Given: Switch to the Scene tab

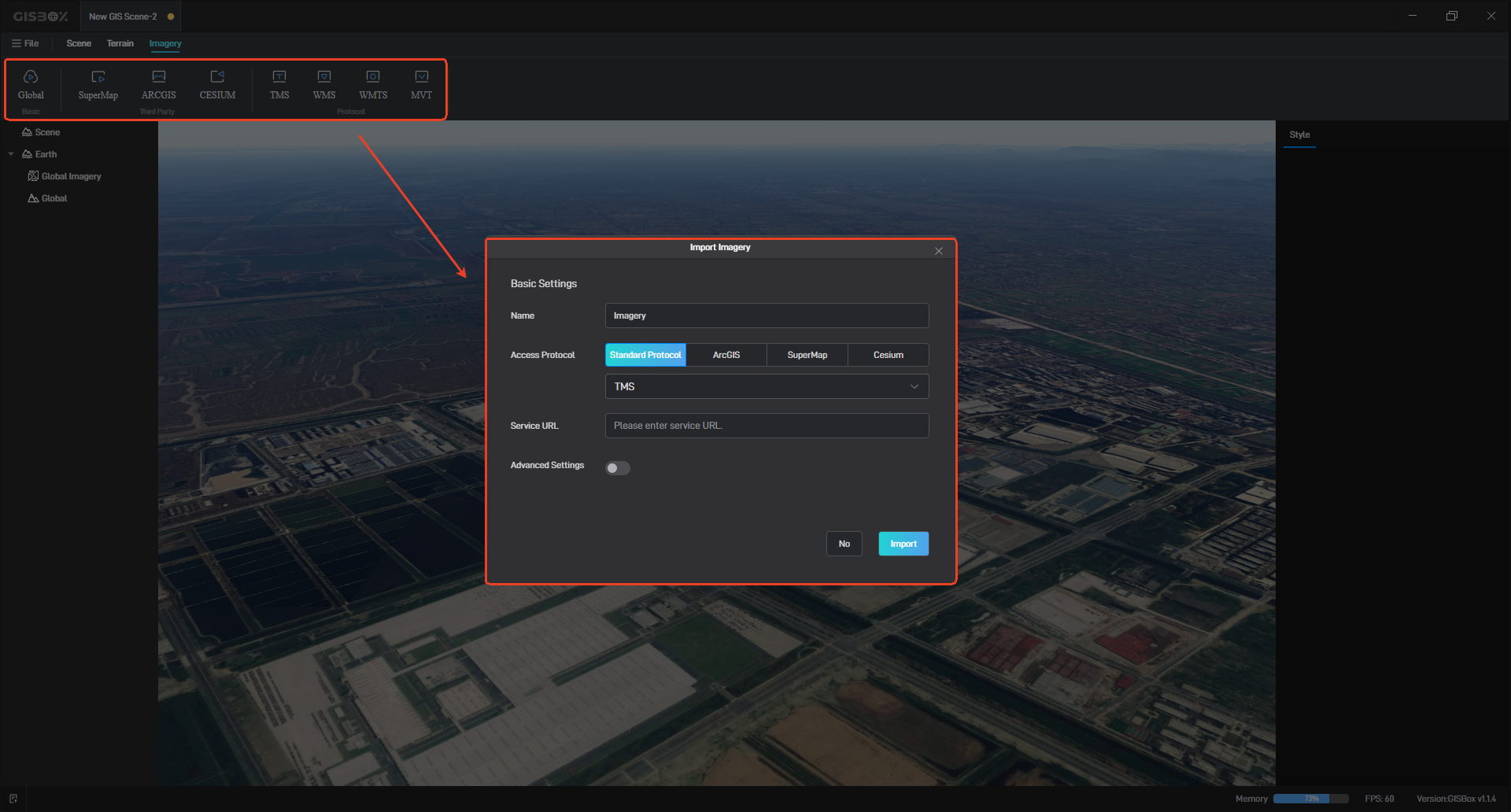Looking at the screenshot, I should point(79,43).
